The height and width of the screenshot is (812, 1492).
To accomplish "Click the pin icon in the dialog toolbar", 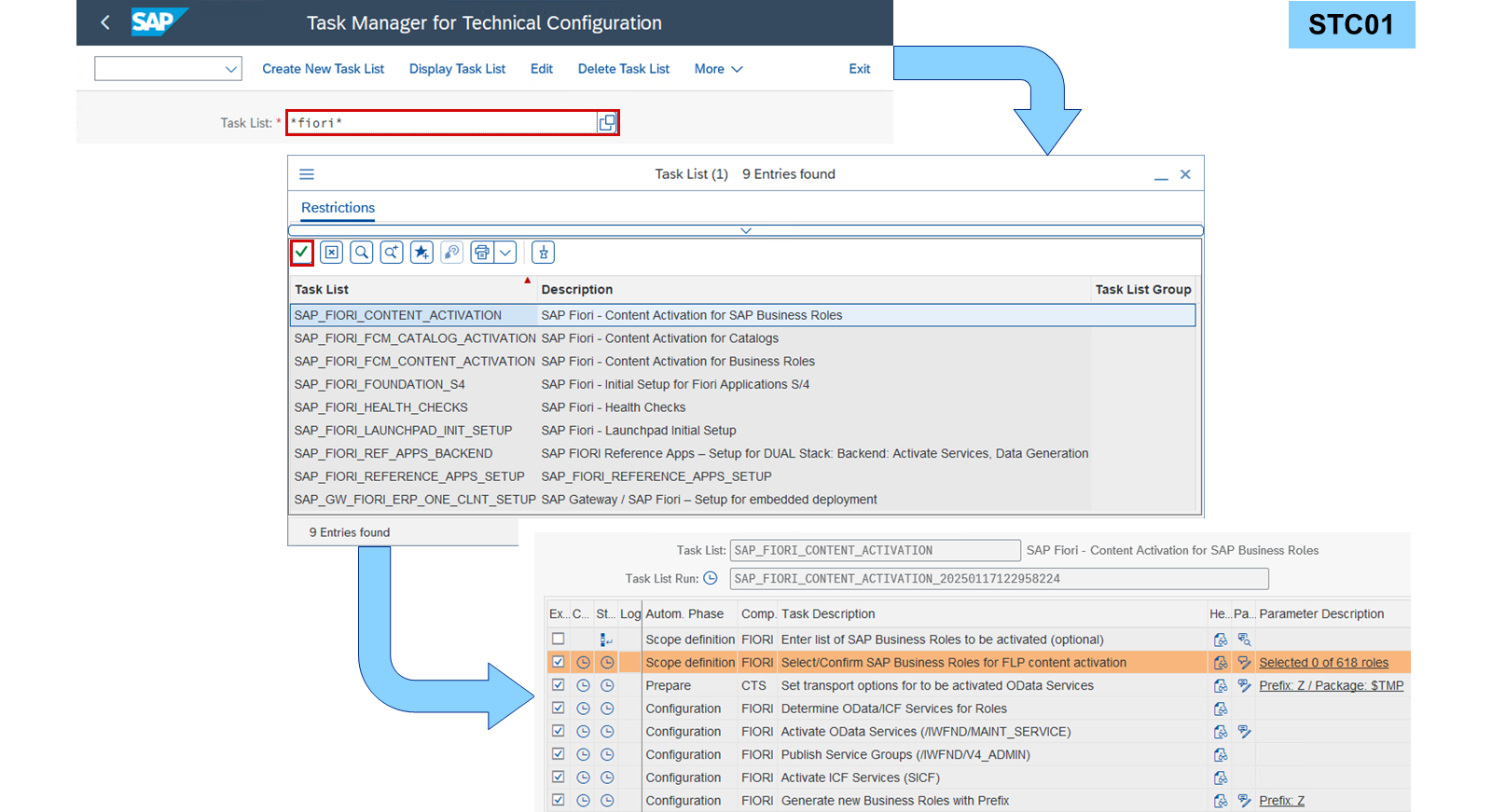I will pos(544,252).
